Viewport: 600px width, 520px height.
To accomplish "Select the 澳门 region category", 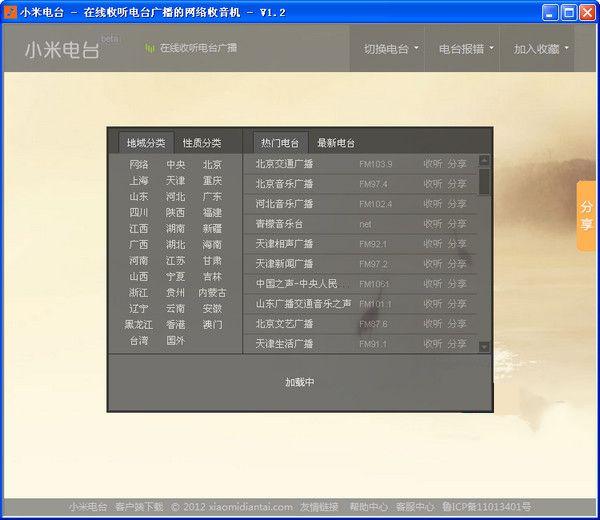I will (212, 325).
